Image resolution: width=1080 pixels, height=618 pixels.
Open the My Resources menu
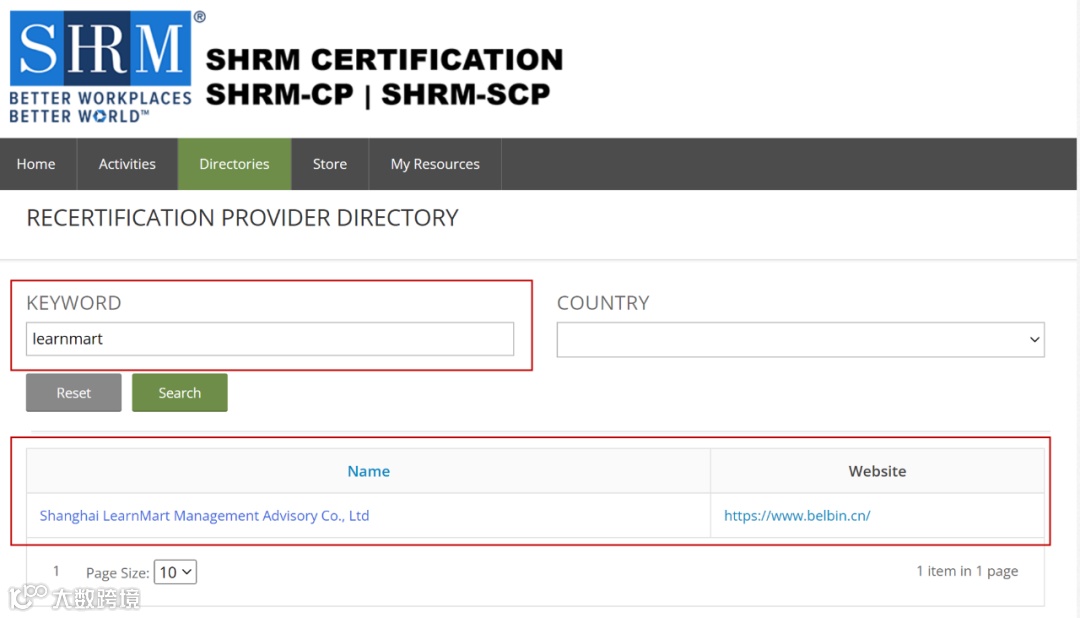(x=435, y=164)
